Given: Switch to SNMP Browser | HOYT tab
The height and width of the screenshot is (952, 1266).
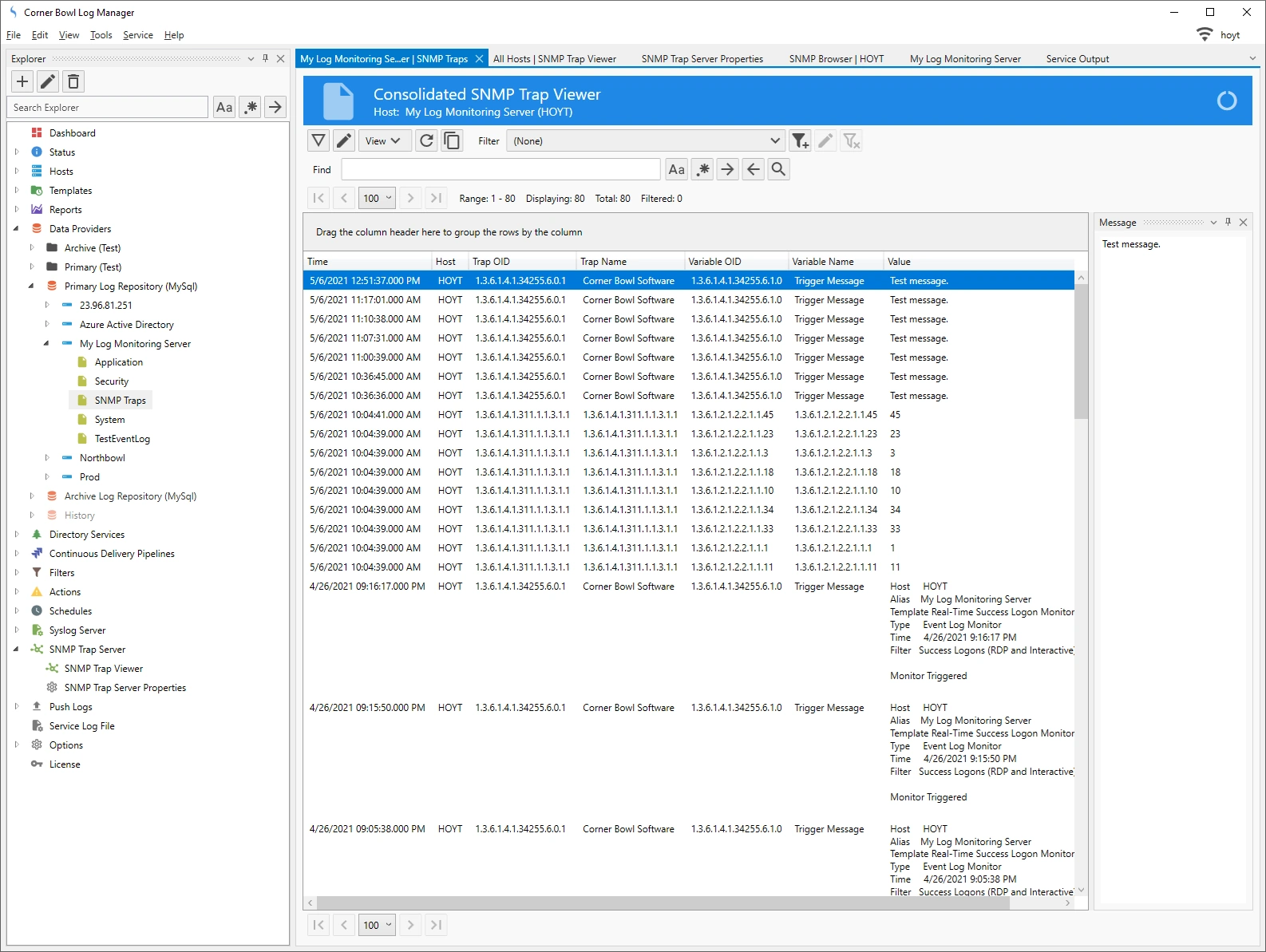Looking at the screenshot, I should click(x=836, y=59).
